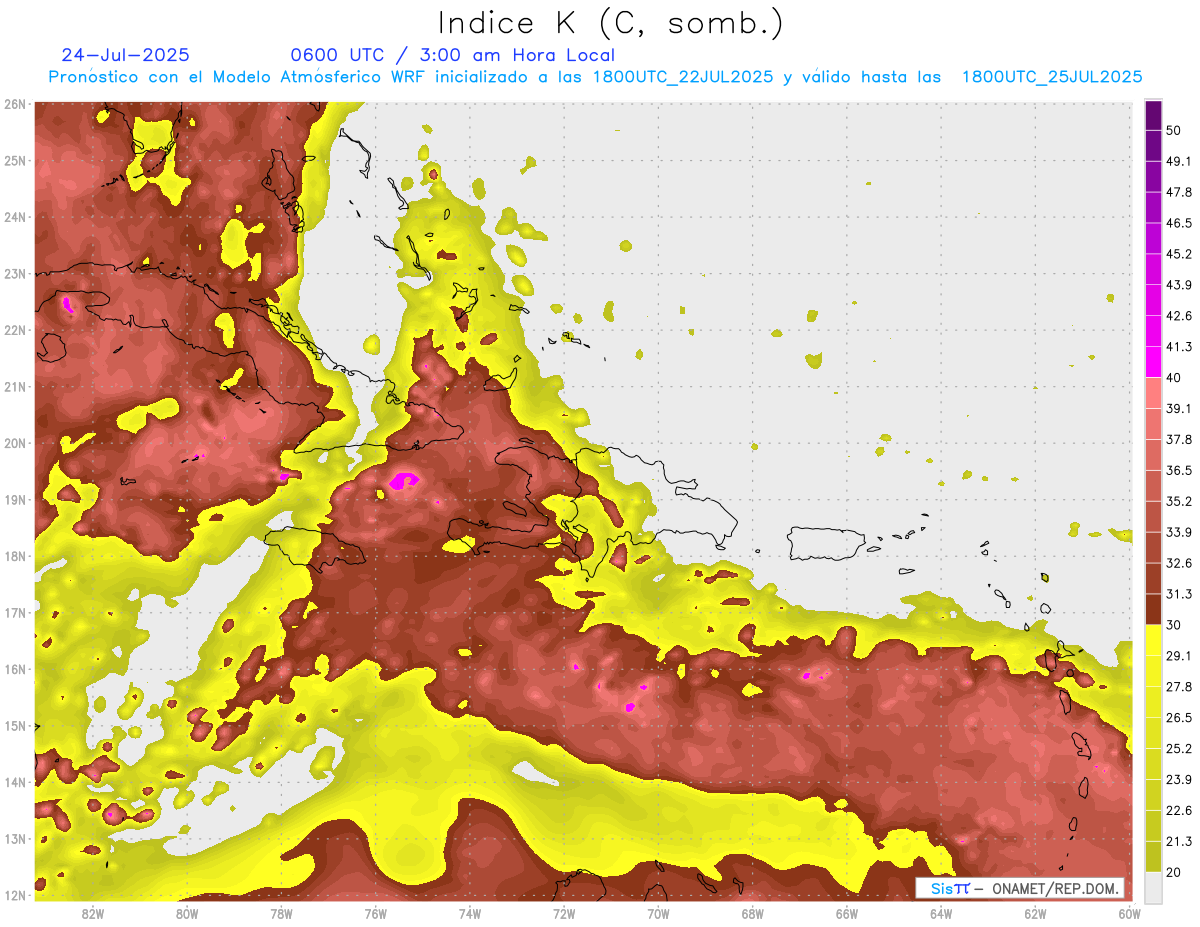
Task: Click the 26N latitude axis label
Action: [14, 104]
